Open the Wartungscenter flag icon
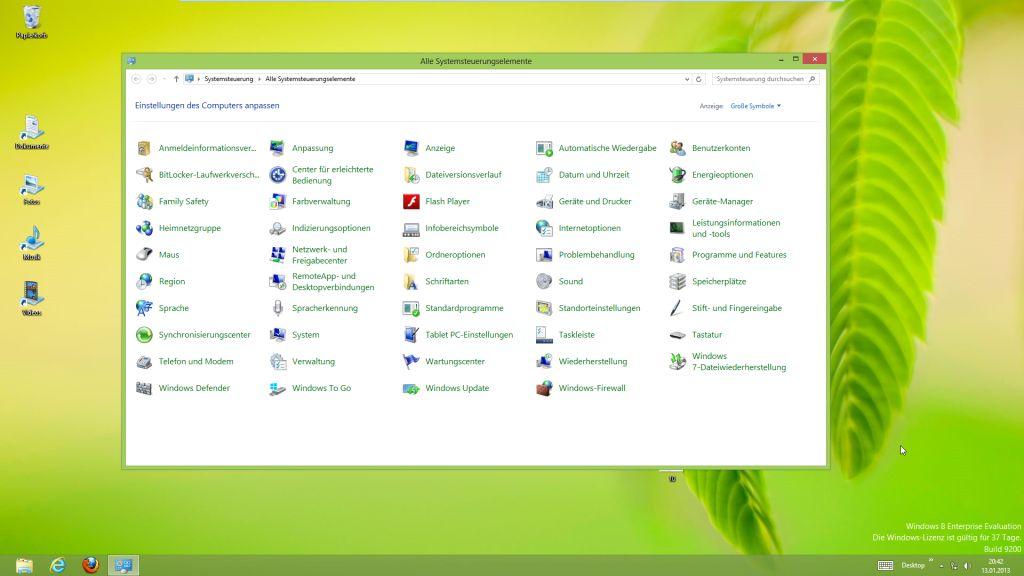Image resolution: width=1024 pixels, height=576 pixels. coord(411,362)
